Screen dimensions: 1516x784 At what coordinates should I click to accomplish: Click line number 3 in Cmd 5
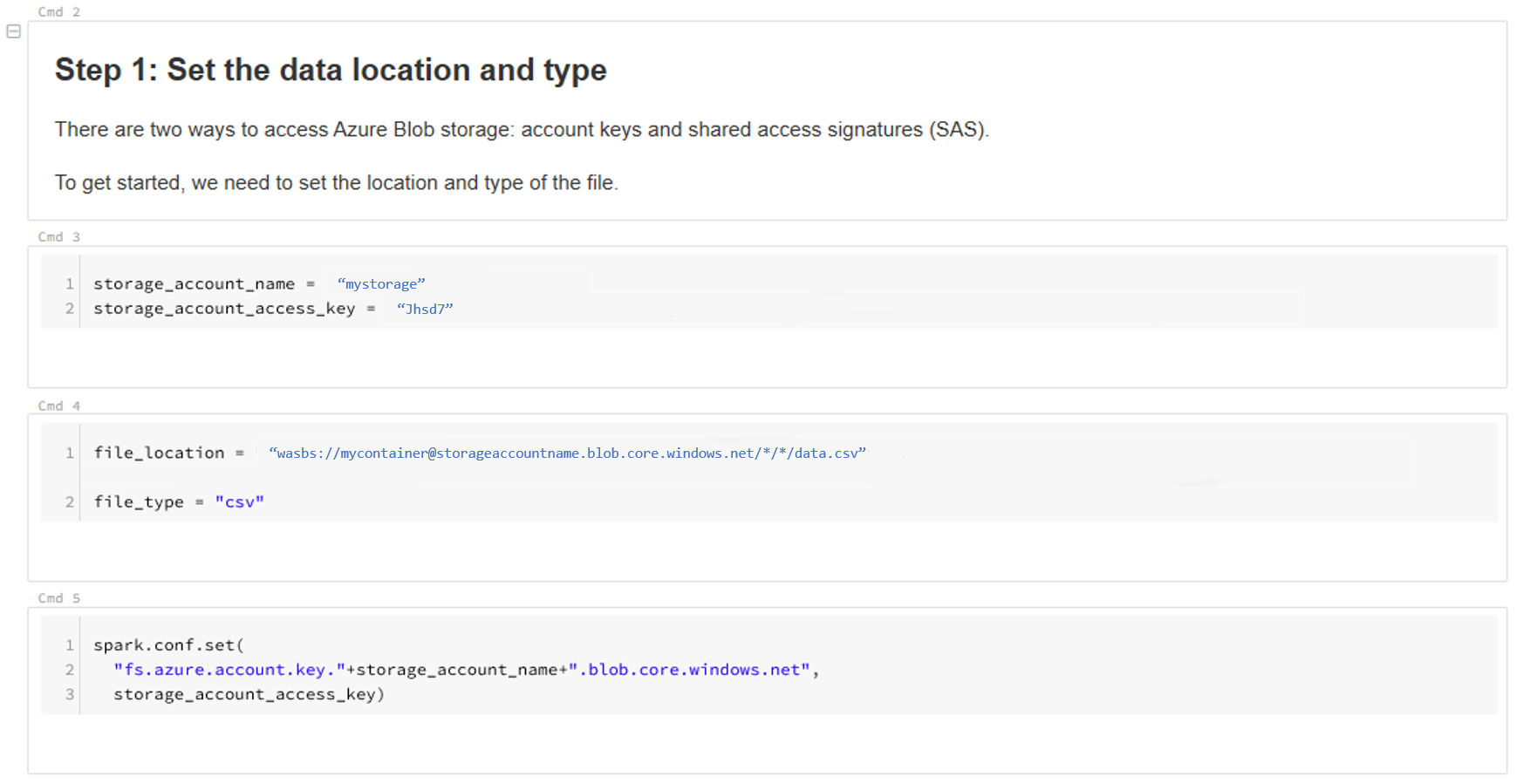click(70, 694)
